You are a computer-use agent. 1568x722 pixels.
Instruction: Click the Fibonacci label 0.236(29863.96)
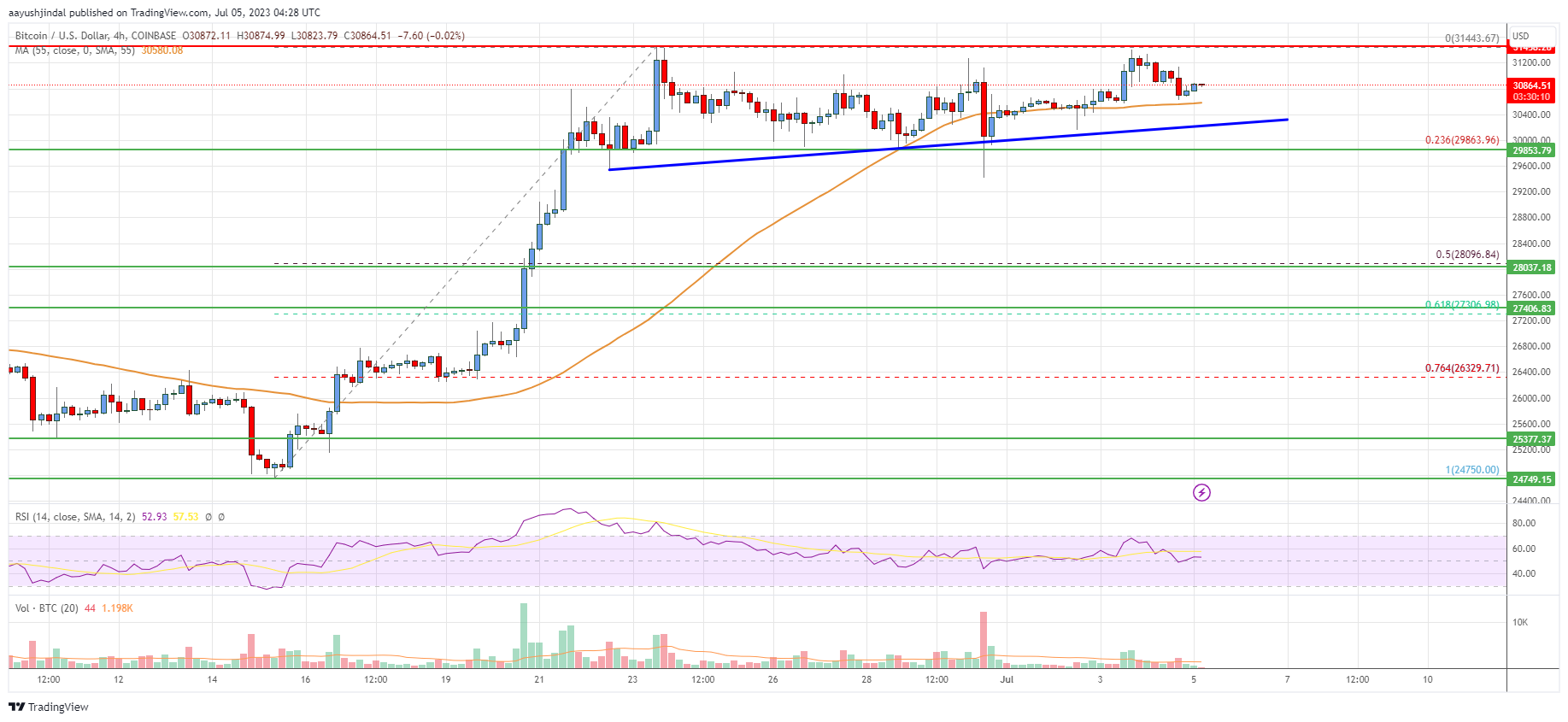(x=1462, y=140)
